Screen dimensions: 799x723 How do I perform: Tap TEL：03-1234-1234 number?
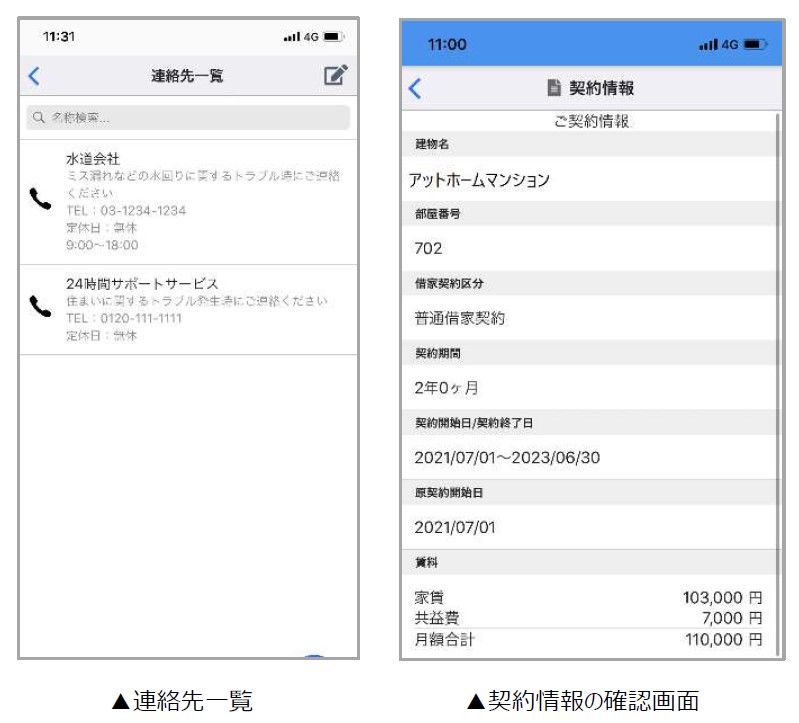click(126, 210)
